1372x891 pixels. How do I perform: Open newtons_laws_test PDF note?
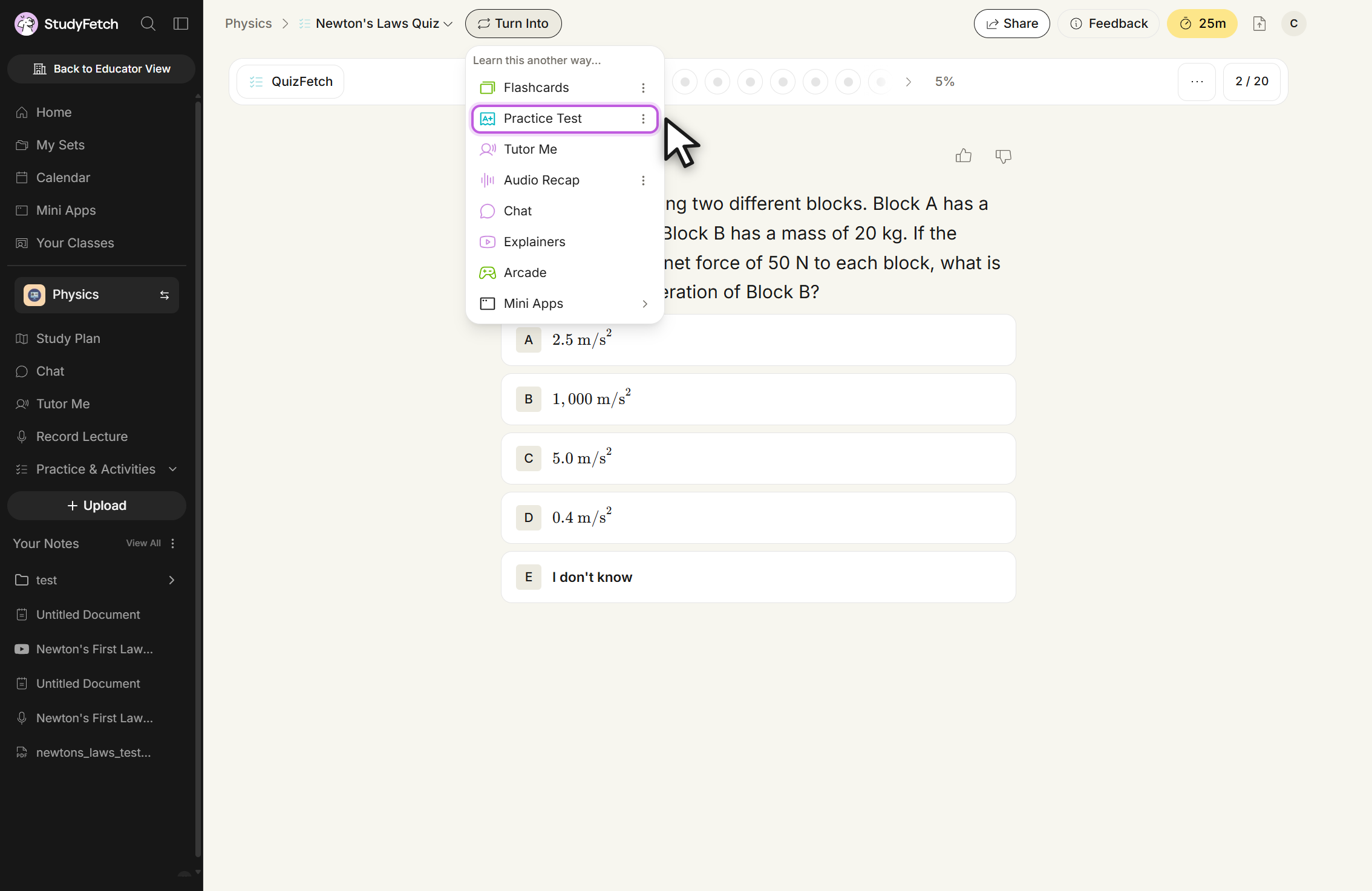(x=97, y=752)
